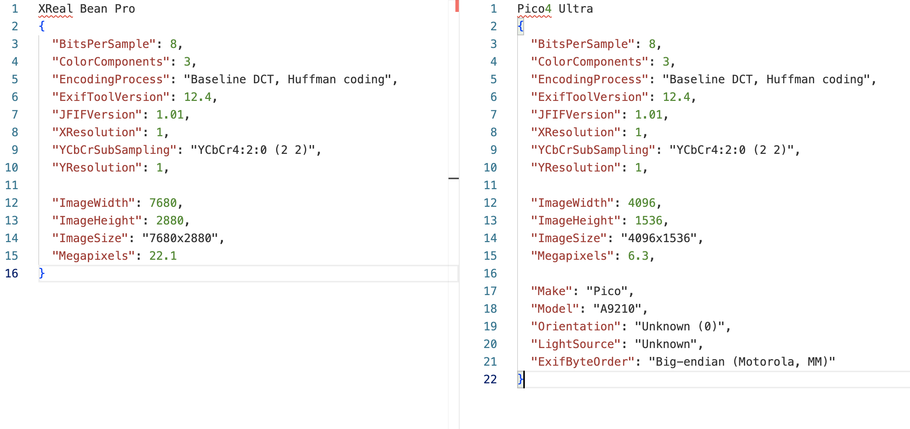This screenshot has height=429, width=910.
Task: Click ImageHeight value 2880
Action: point(170,221)
